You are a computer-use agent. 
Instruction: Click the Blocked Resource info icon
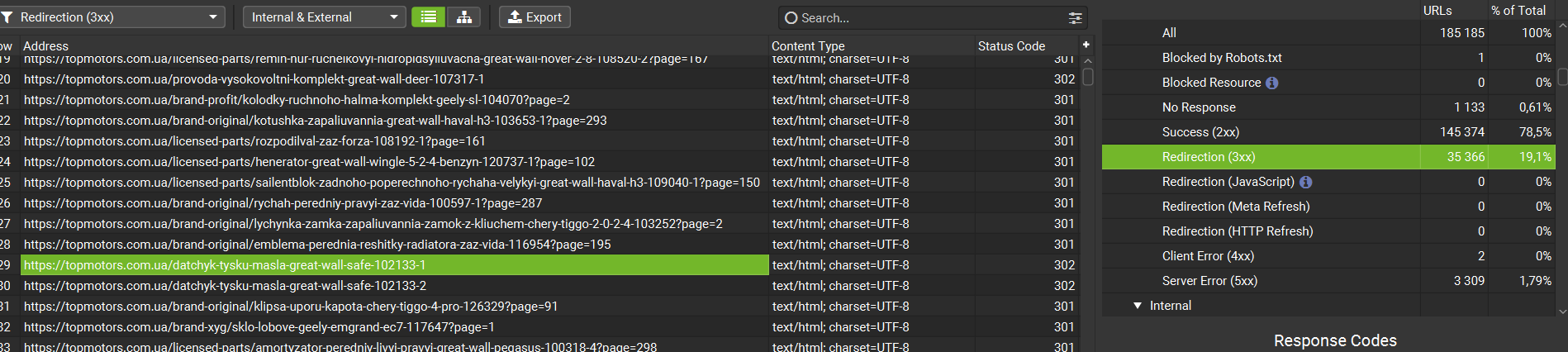(x=1272, y=83)
